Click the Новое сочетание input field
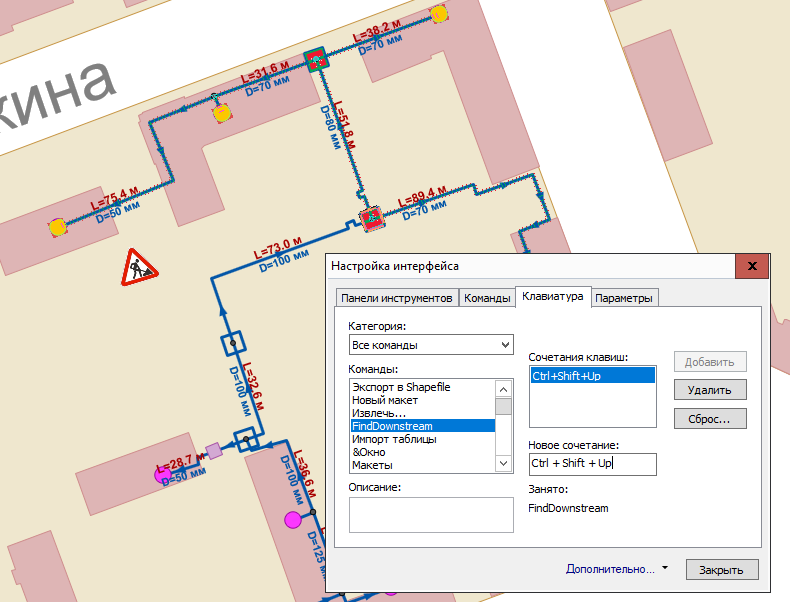 click(x=592, y=463)
